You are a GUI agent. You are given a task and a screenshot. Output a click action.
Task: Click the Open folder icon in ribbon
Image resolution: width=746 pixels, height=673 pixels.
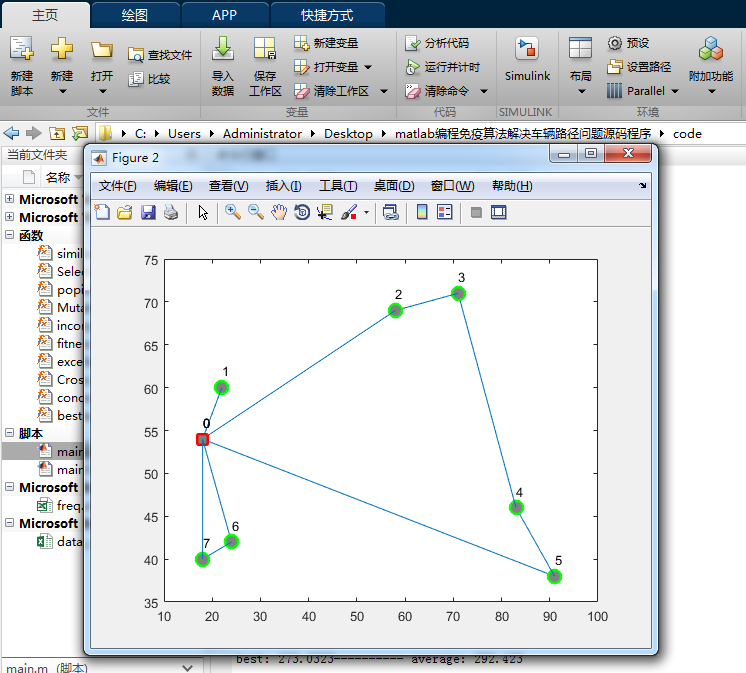point(102,49)
